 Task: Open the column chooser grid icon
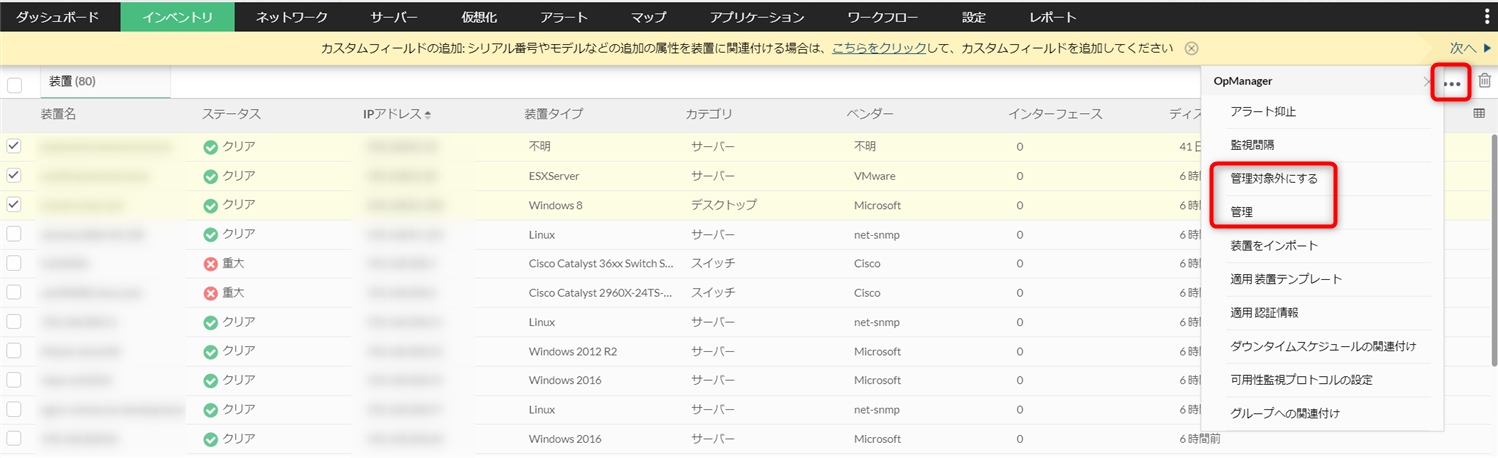[x=1479, y=114]
